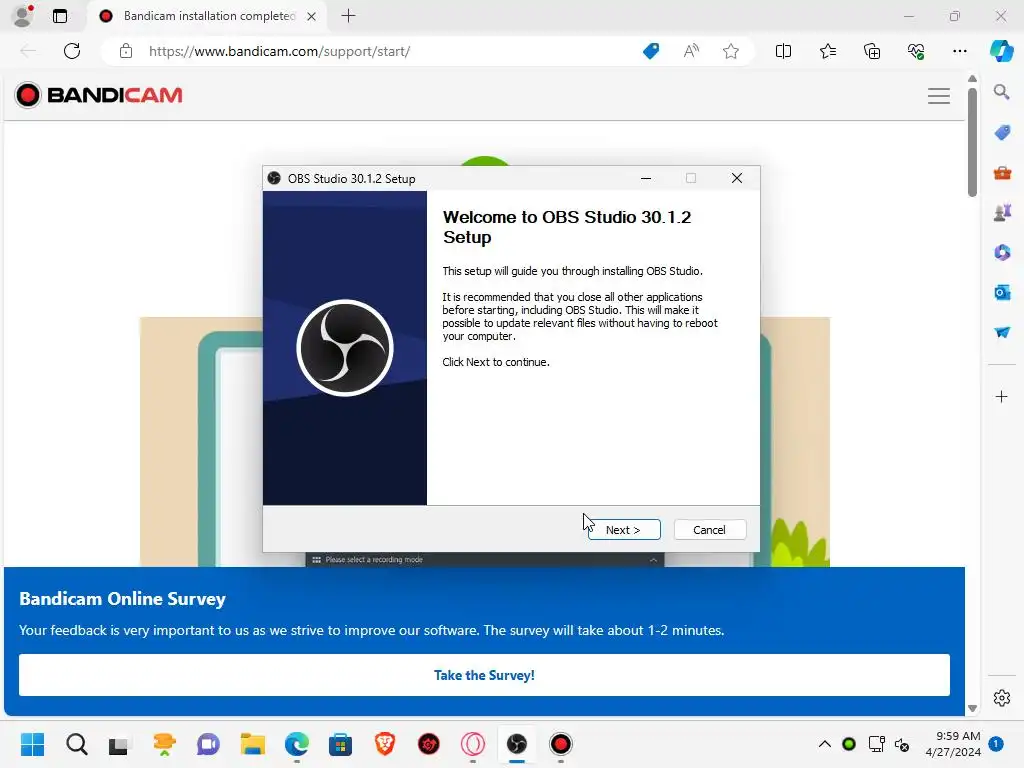Open Microsoft Store taskbar icon

click(340, 744)
